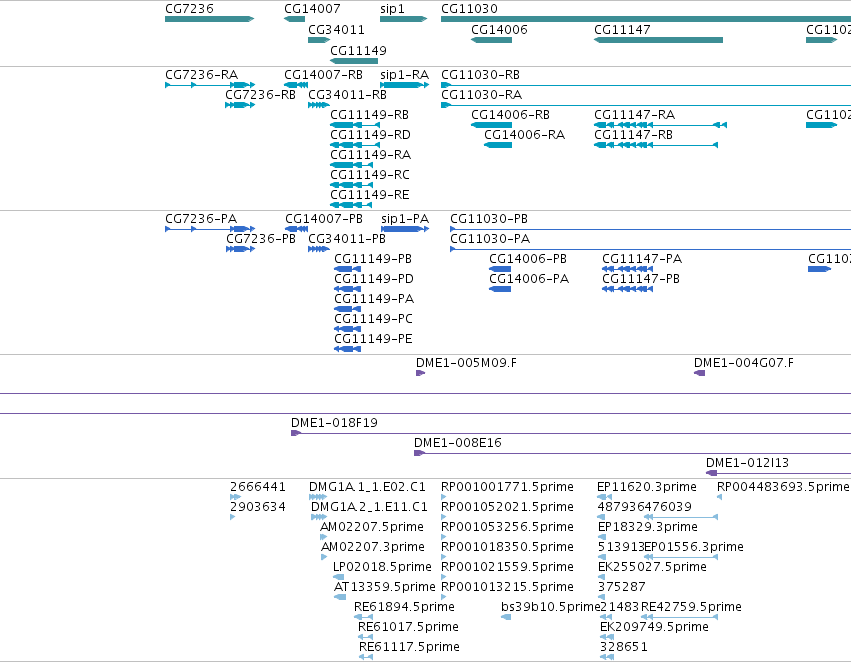Viewport: 851px width, 662px height.
Task: Click EST bs39b10.5prime
Action: pyautogui.click(x=506, y=617)
